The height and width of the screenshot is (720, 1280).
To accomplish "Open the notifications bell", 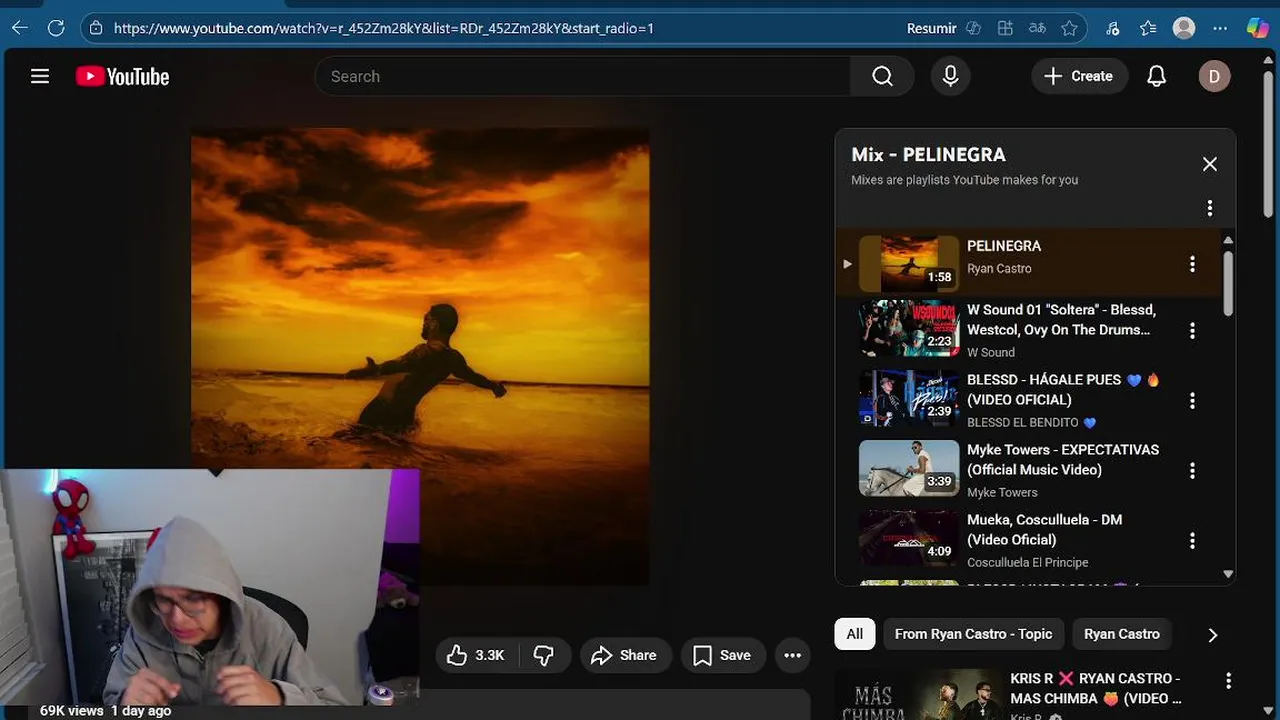I will tap(1156, 76).
